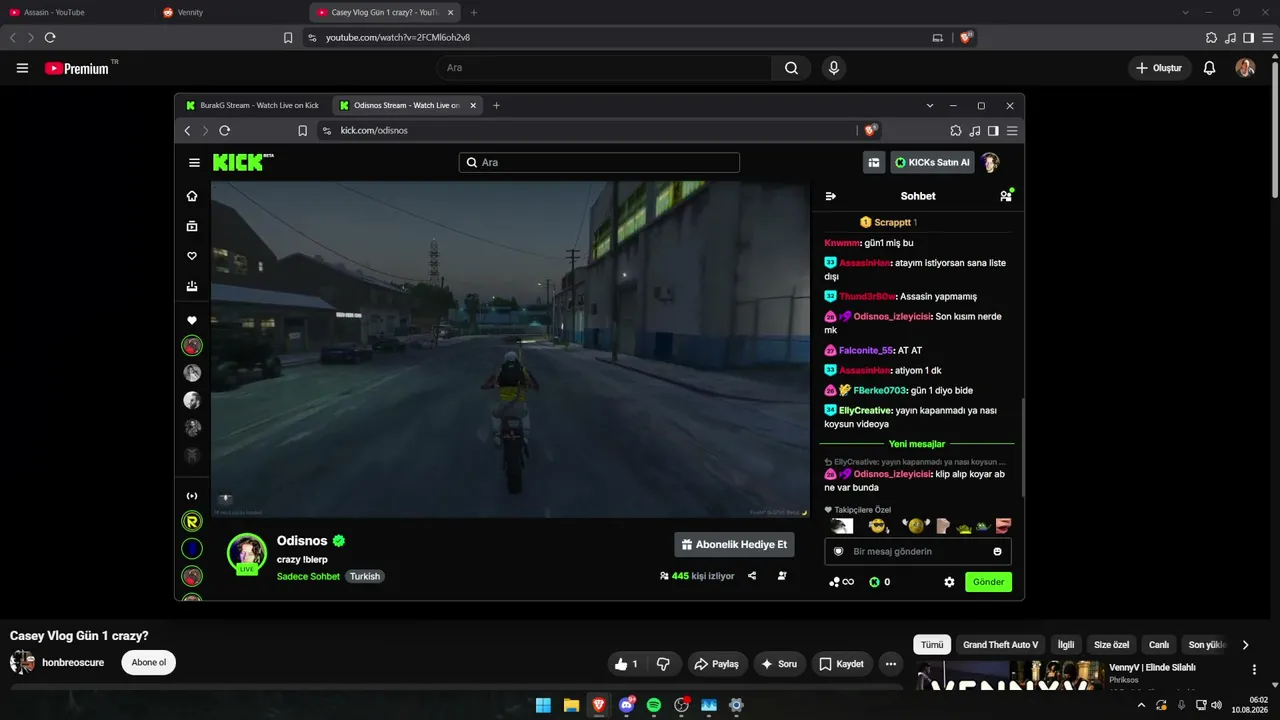Focus the Bir mesaj gönderin chat input
The height and width of the screenshot is (720, 1280).
click(918, 551)
